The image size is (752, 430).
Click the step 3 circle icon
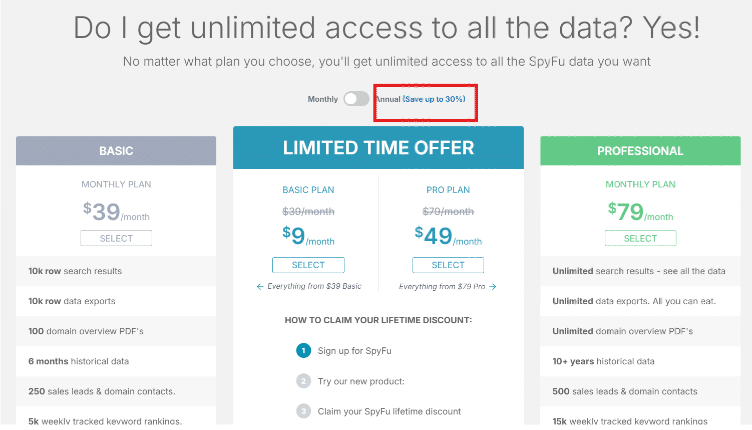pos(303,411)
